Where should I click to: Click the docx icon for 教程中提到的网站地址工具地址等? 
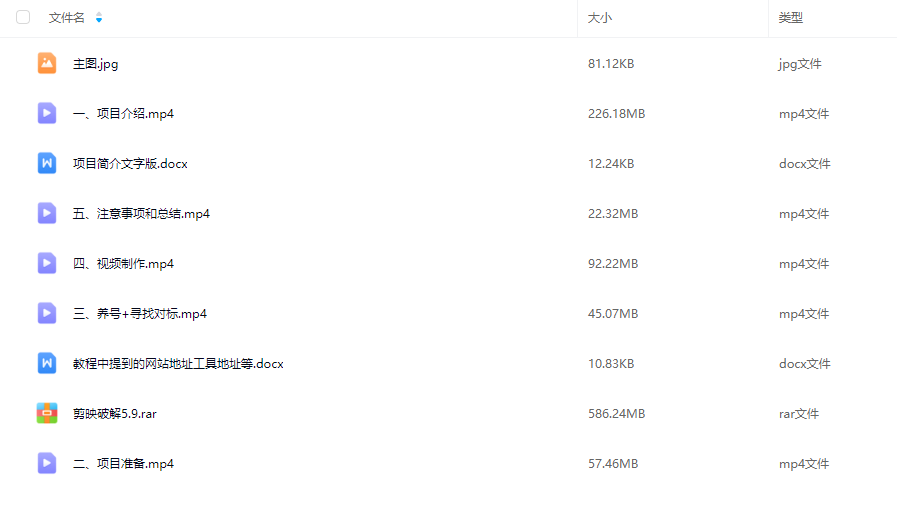click(47, 363)
